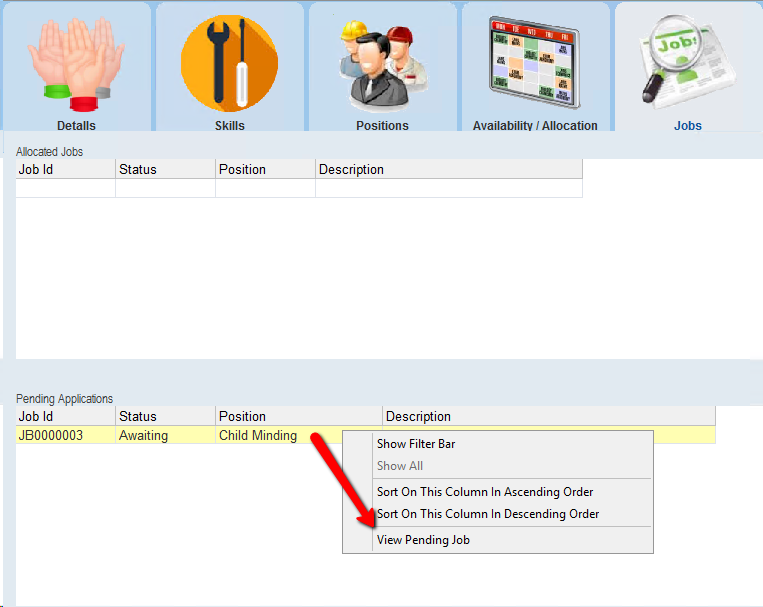Click Description header in Allocated Jobs grid
Image resolution: width=763 pixels, height=607 pixels.
448,169
